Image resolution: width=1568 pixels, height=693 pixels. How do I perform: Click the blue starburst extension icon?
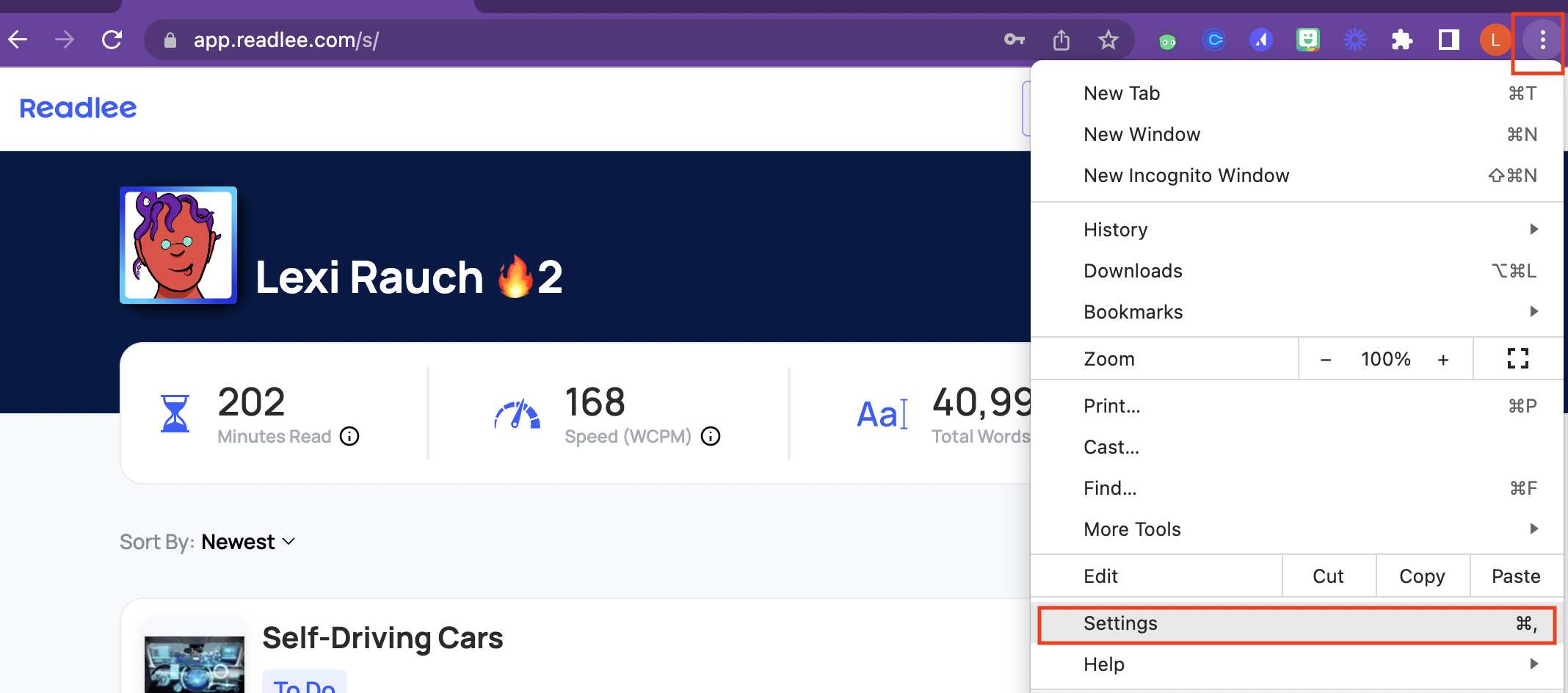pyautogui.click(x=1355, y=40)
